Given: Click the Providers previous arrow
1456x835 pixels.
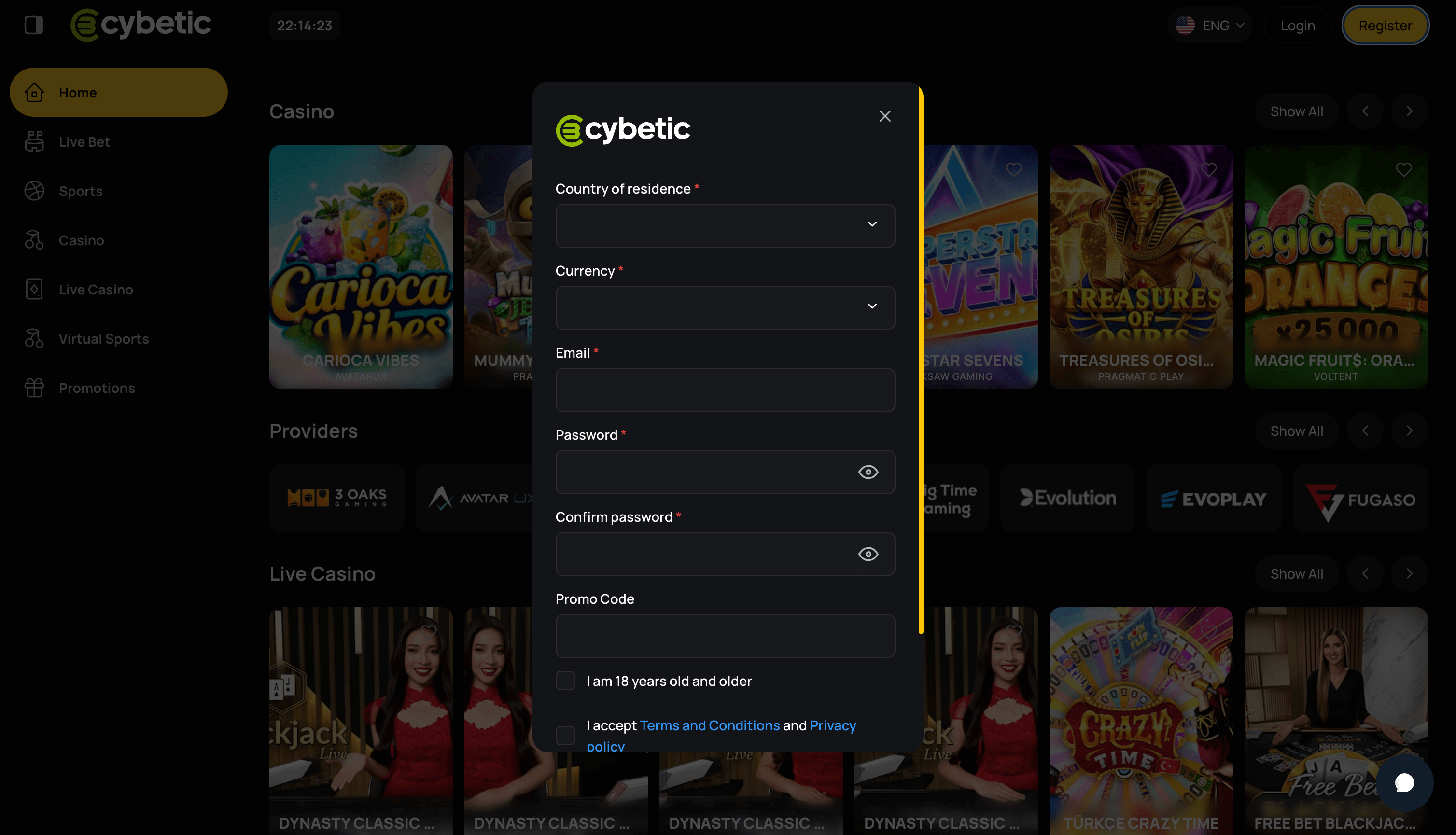Looking at the screenshot, I should pyautogui.click(x=1365, y=431).
